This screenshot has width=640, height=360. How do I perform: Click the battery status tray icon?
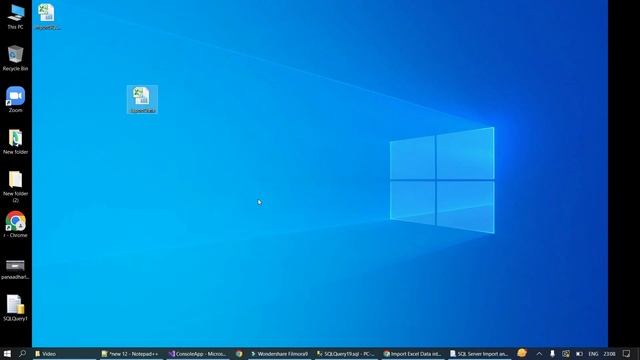pyautogui.click(x=579, y=354)
